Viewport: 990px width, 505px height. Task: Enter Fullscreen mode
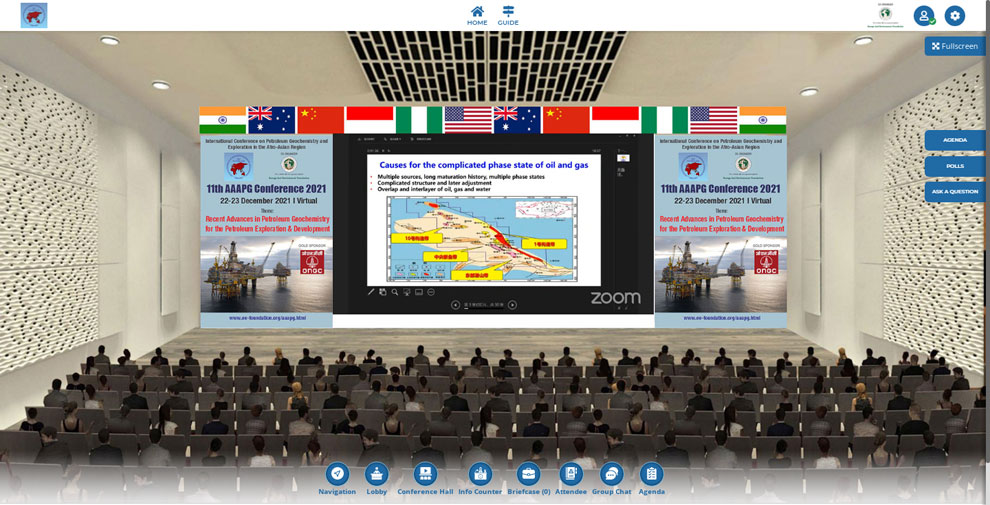(x=955, y=46)
